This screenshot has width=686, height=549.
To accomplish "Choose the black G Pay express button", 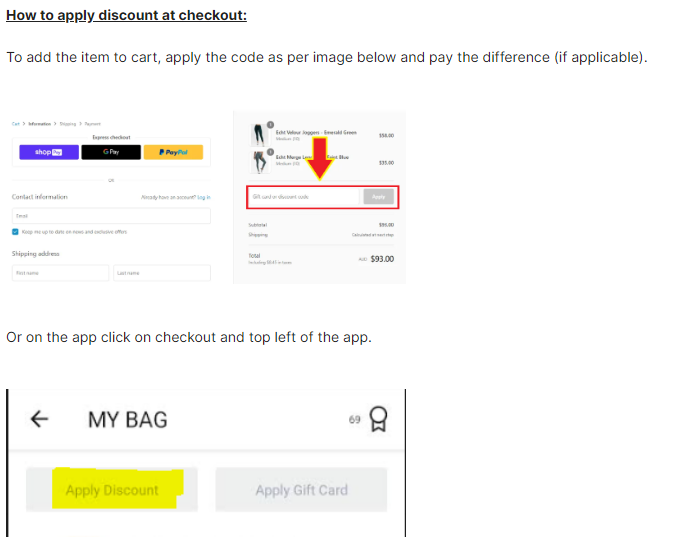I will click(x=111, y=152).
